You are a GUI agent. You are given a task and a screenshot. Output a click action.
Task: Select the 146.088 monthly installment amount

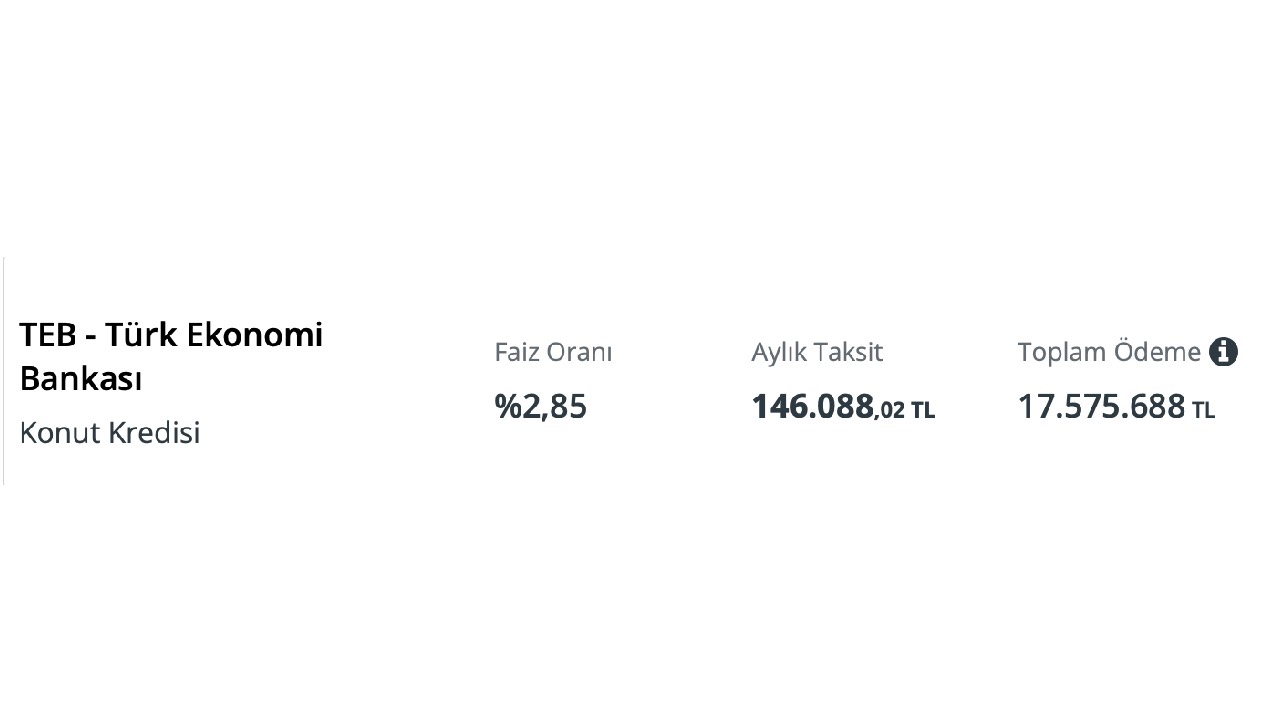tap(812, 407)
